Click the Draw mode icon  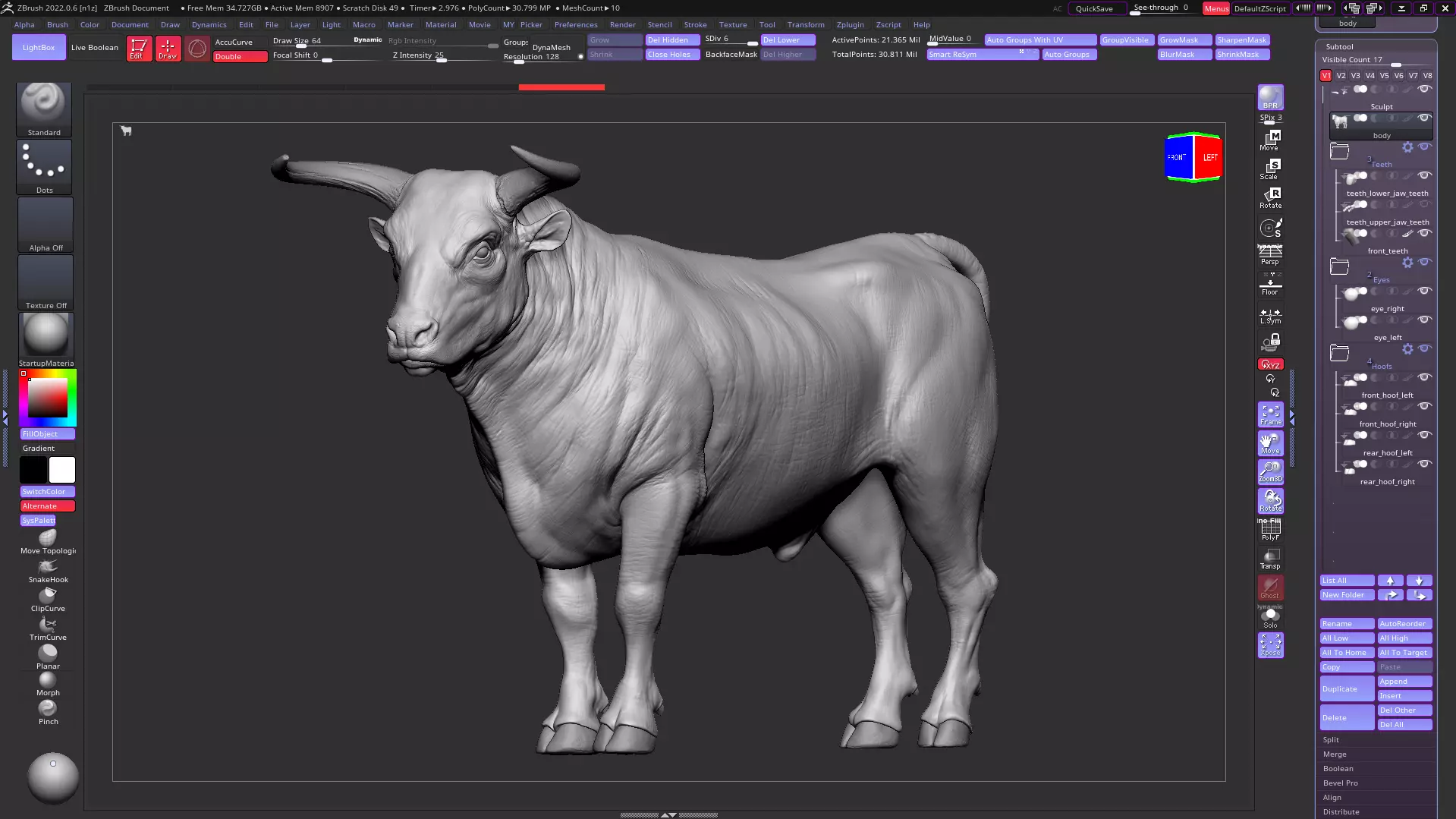168,49
